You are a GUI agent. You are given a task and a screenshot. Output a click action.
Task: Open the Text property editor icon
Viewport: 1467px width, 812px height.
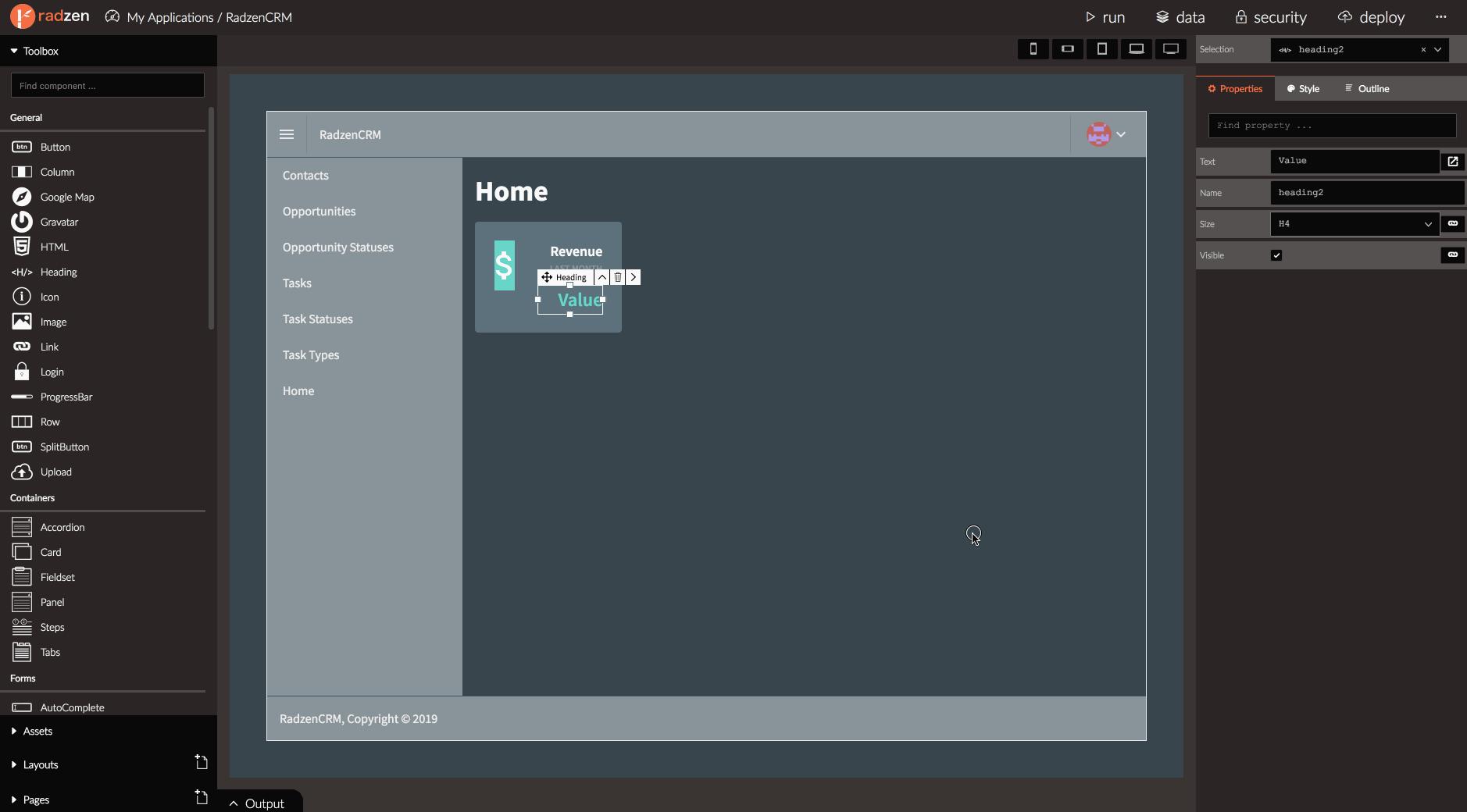[x=1452, y=162]
